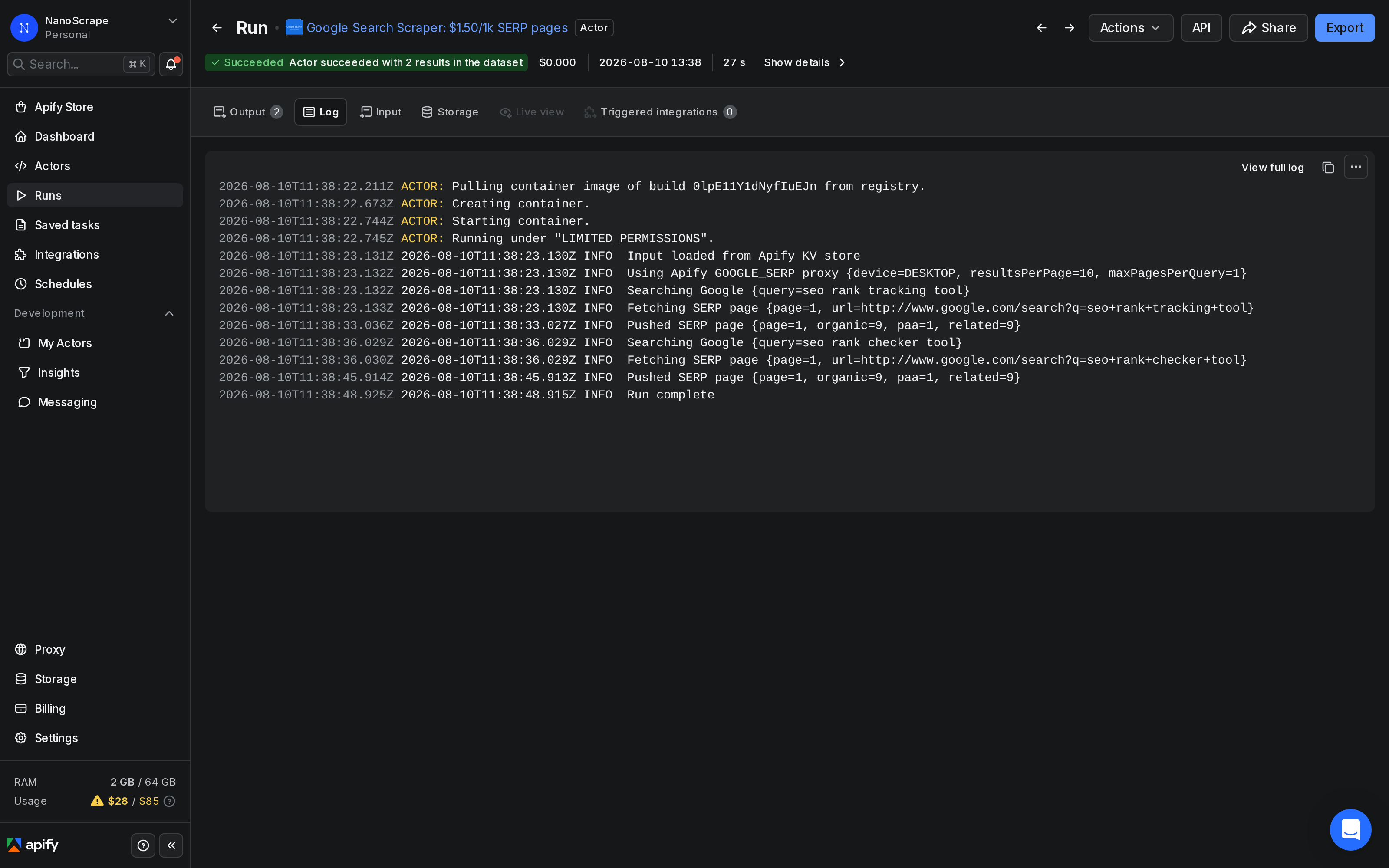Open Billing page
This screenshot has height=868, width=1389.
point(95,708)
